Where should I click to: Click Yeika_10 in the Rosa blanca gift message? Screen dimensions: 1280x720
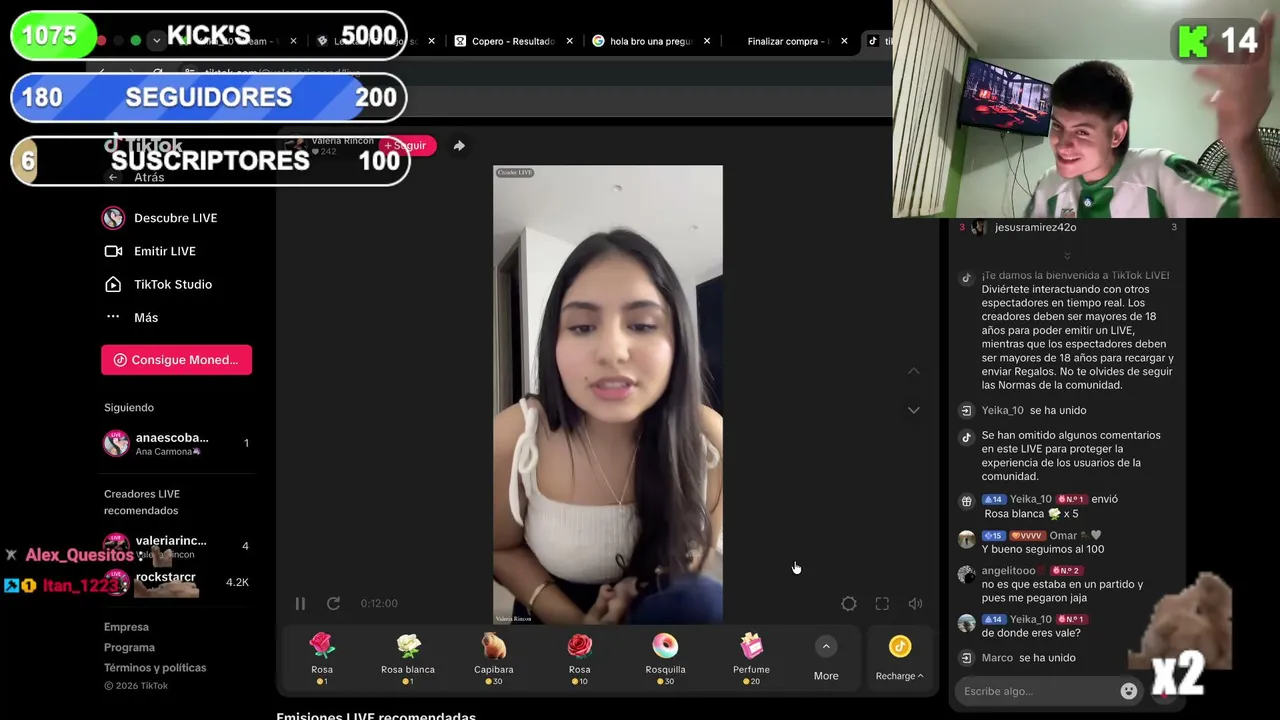(x=1031, y=499)
